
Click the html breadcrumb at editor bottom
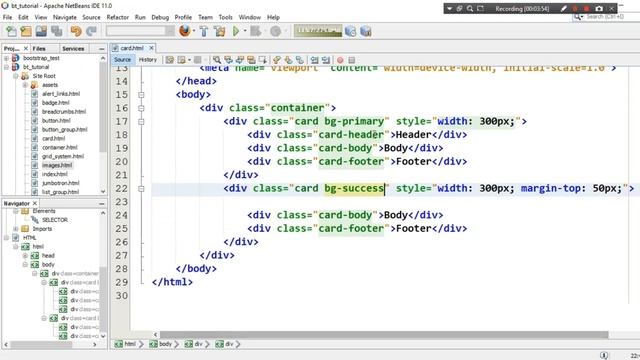coord(125,344)
